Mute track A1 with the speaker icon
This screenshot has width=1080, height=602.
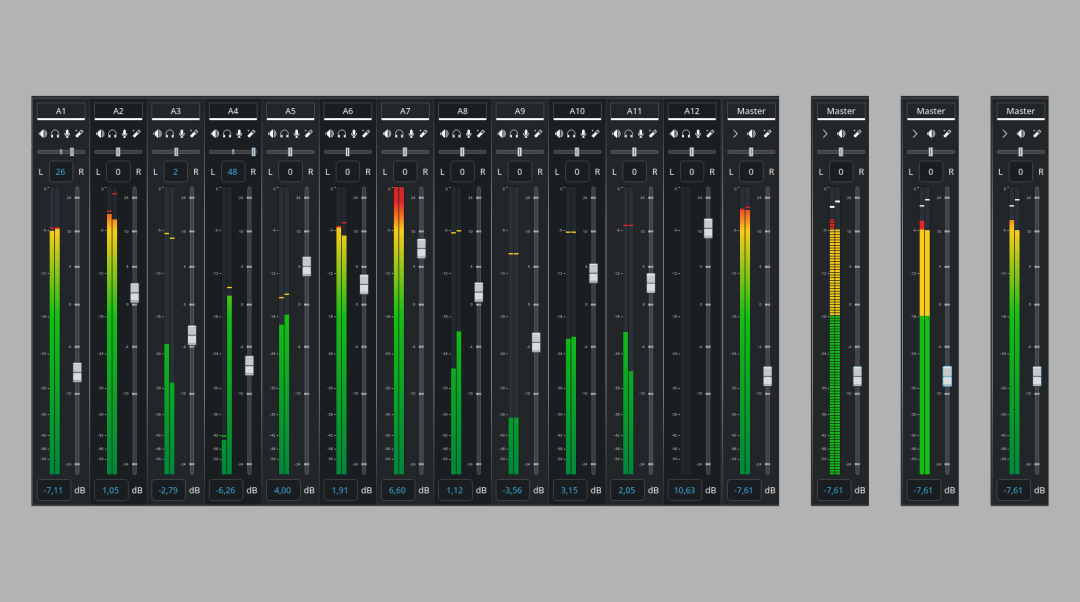[x=43, y=133]
